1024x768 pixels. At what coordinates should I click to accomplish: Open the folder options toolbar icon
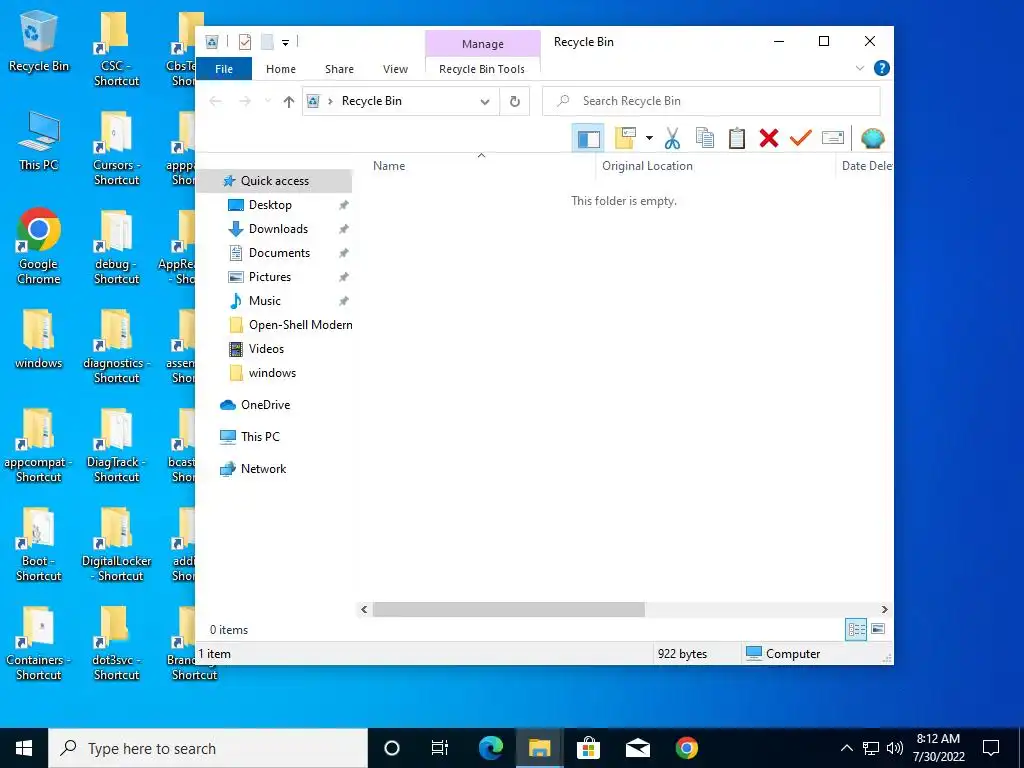pyautogui.click(x=626, y=138)
